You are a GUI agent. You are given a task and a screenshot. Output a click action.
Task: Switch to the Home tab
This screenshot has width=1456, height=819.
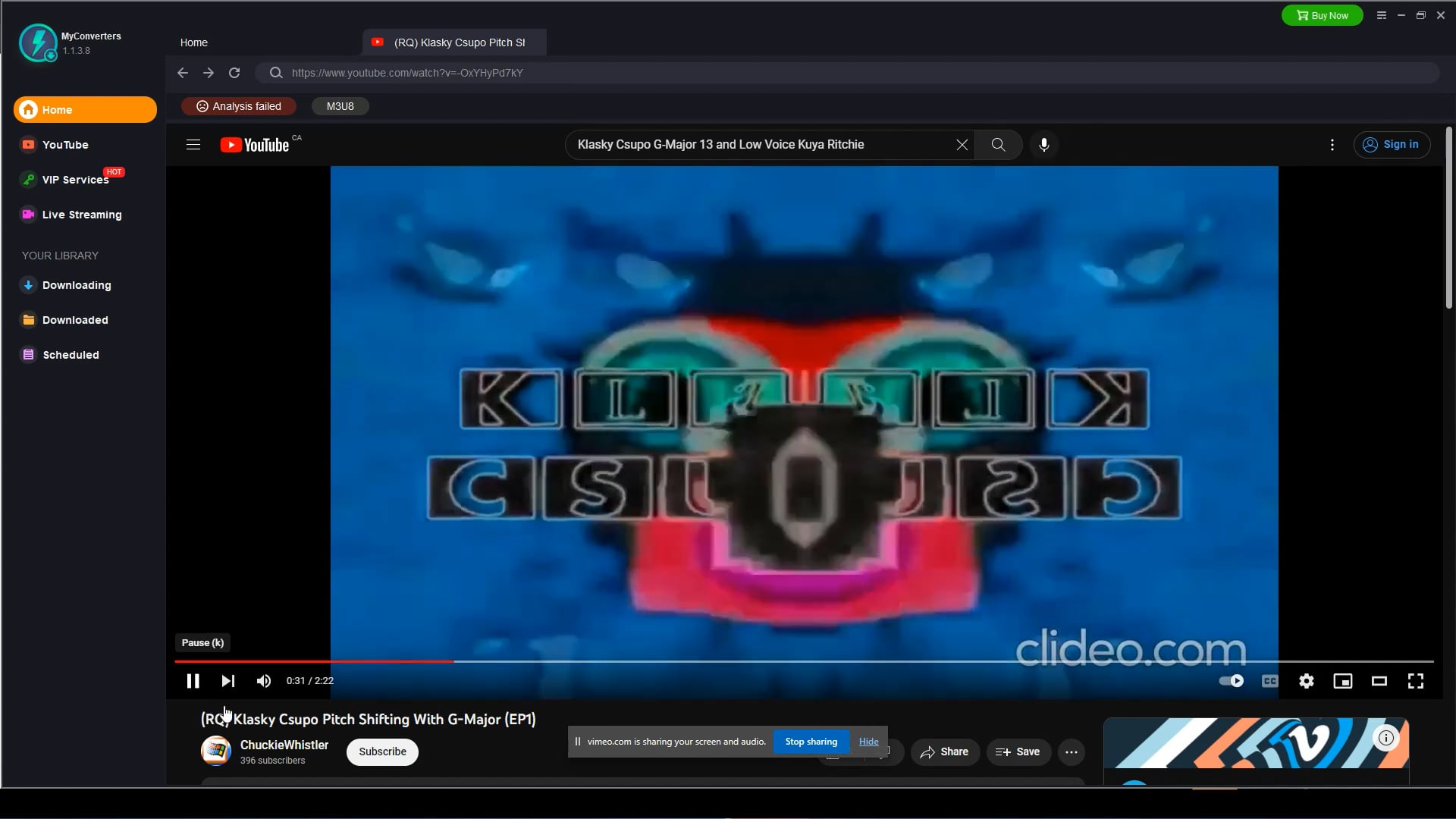[x=193, y=42]
